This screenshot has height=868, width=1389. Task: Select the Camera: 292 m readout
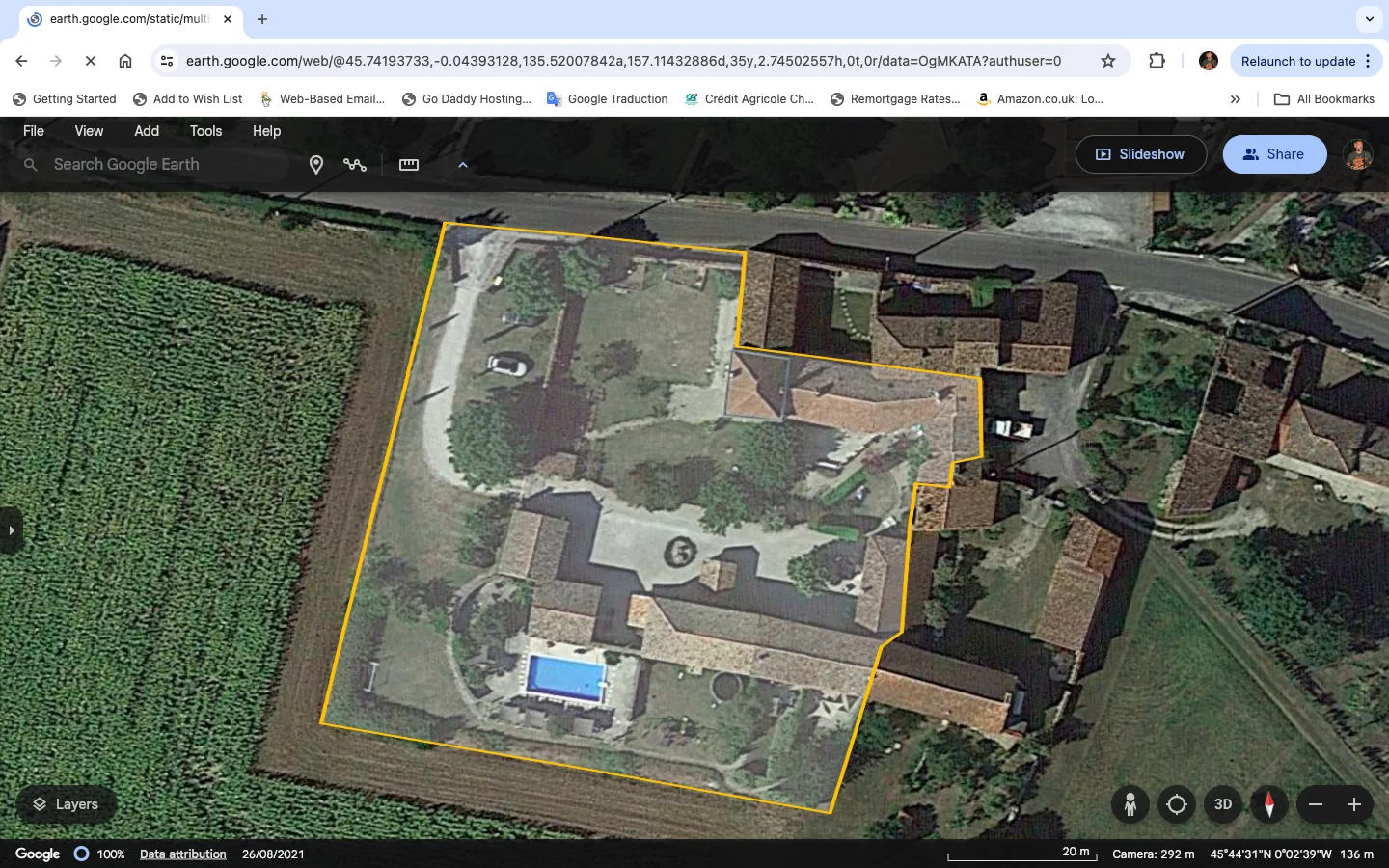(x=1153, y=854)
